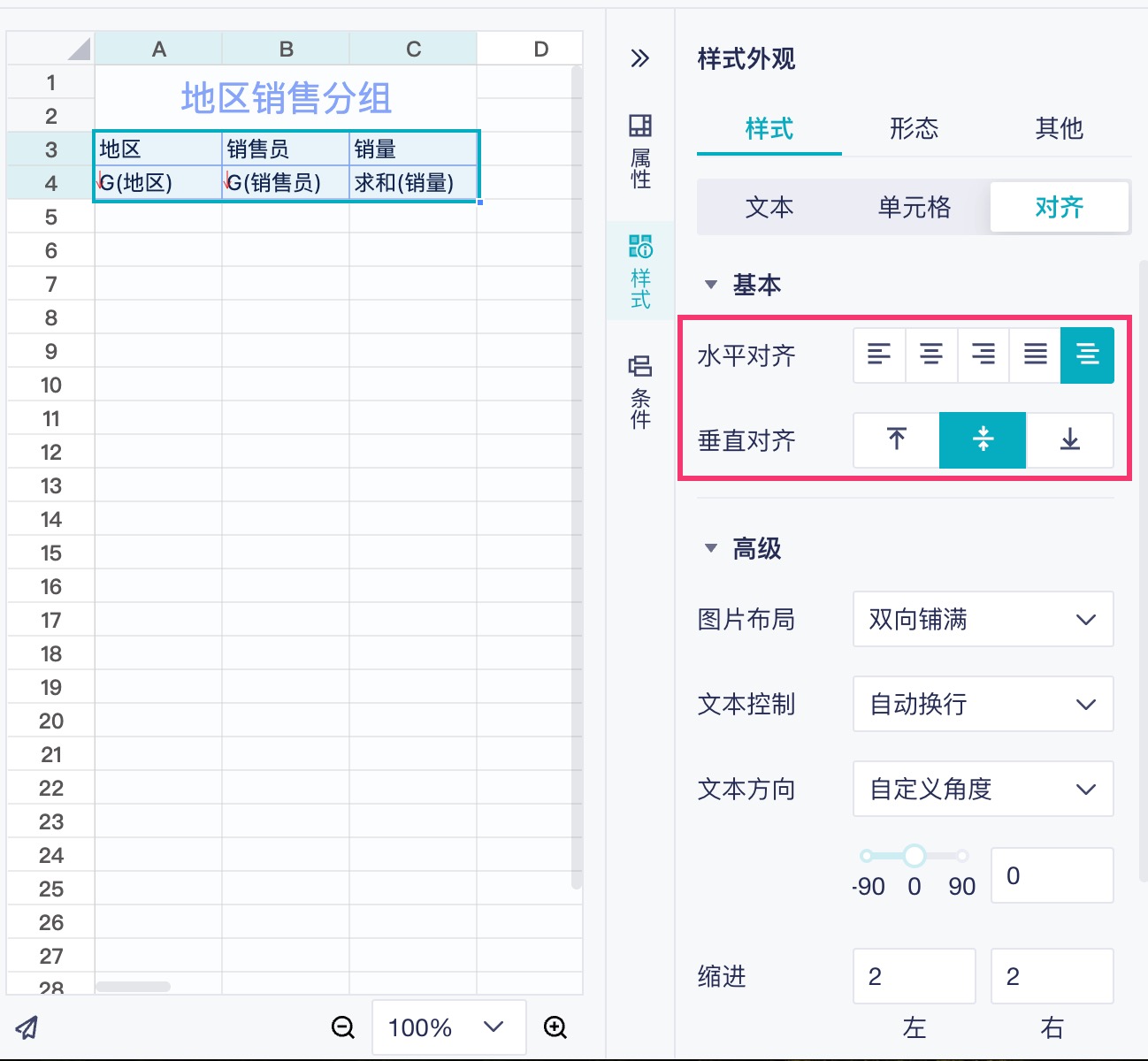The image size is (1148, 1061).
Task: Collapse the 高级 section
Action: pyautogui.click(x=710, y=548)
